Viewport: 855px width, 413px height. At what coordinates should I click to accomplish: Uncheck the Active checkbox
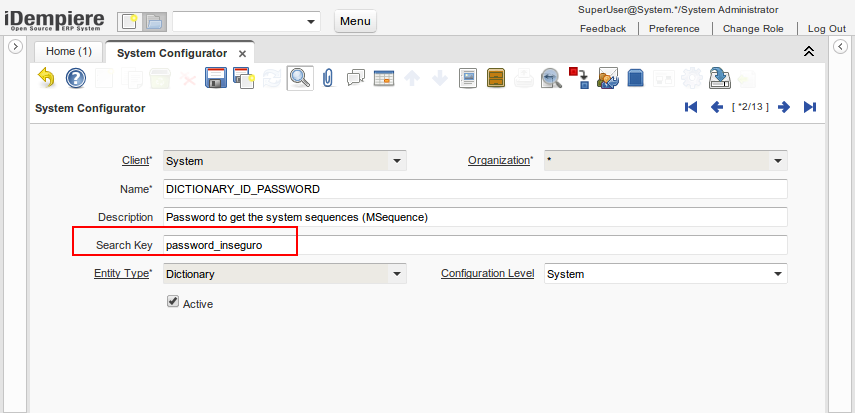tap(173, 302)
